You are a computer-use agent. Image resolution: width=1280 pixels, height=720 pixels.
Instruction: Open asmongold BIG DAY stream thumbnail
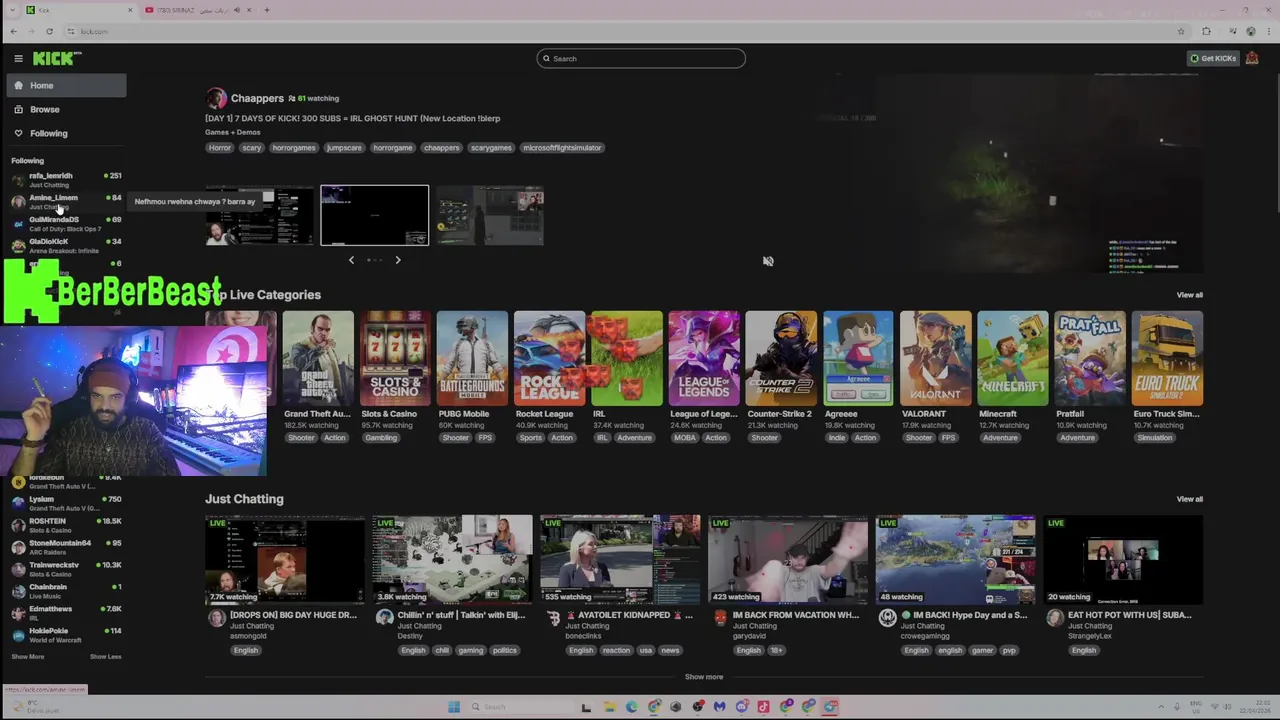[x=286, y=560]
